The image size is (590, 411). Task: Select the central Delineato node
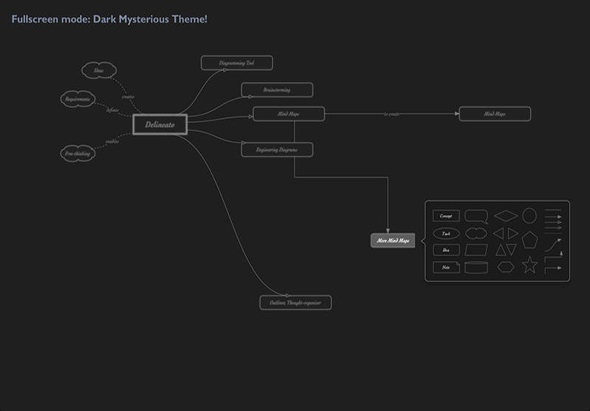click(160, 125)
